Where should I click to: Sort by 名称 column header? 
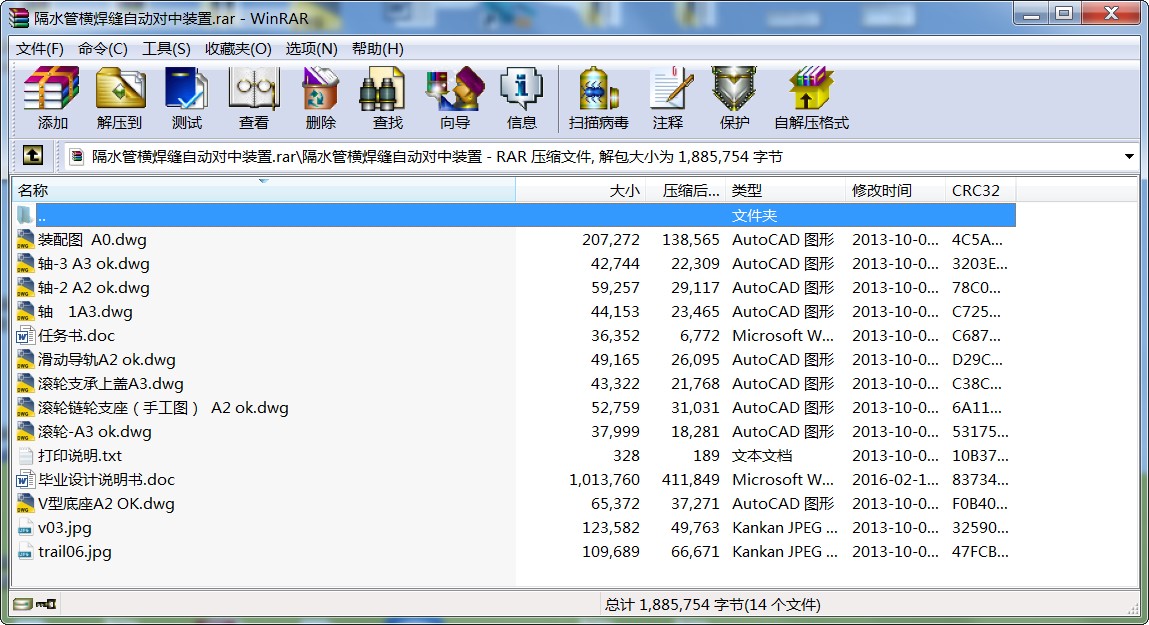(264, 191)
